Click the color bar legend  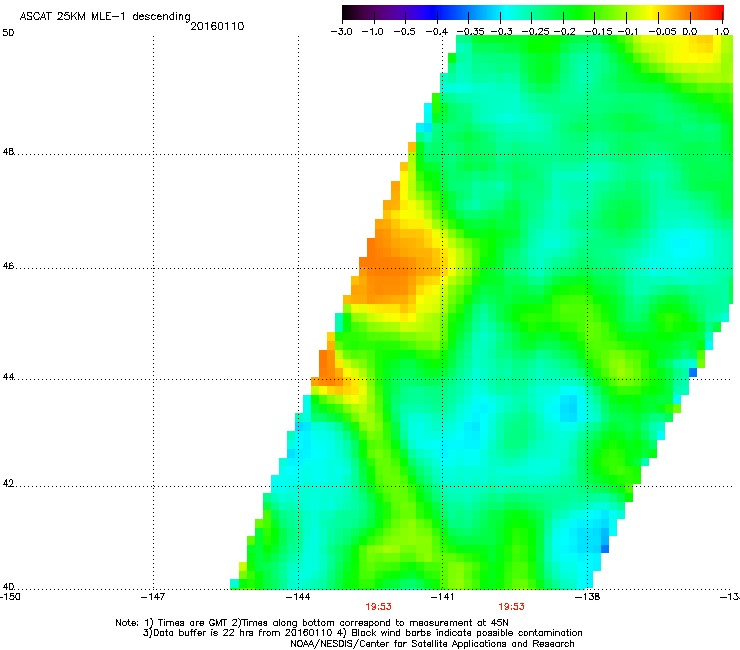(532, 13)
